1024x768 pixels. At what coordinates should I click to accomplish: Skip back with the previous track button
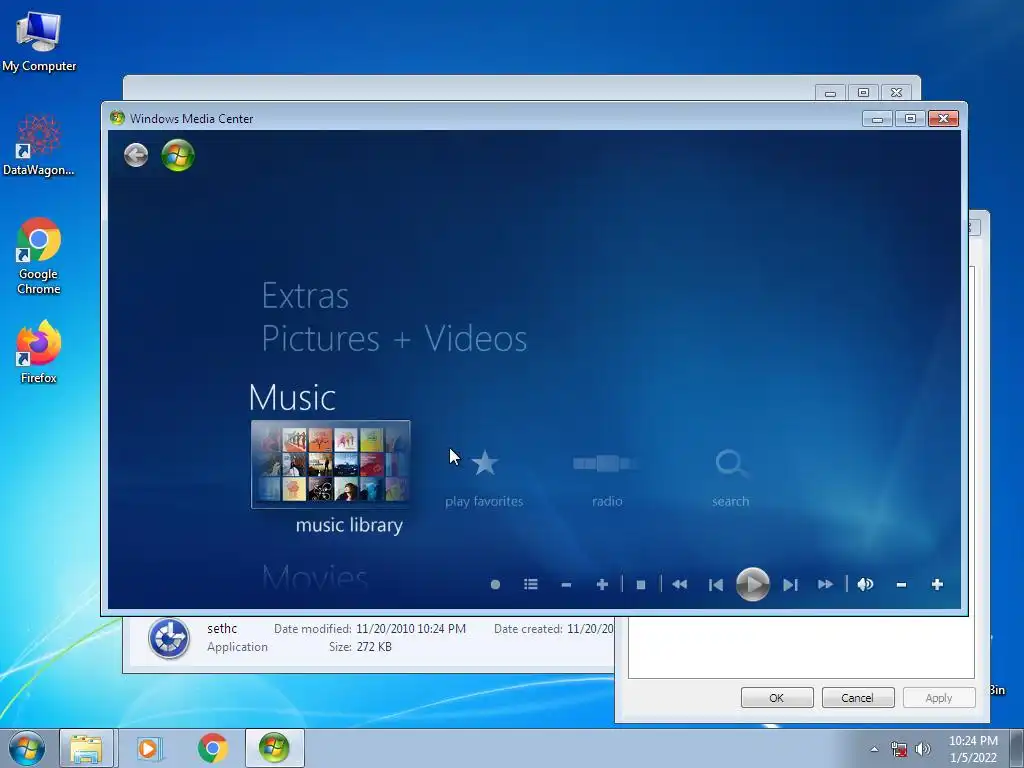716,584
